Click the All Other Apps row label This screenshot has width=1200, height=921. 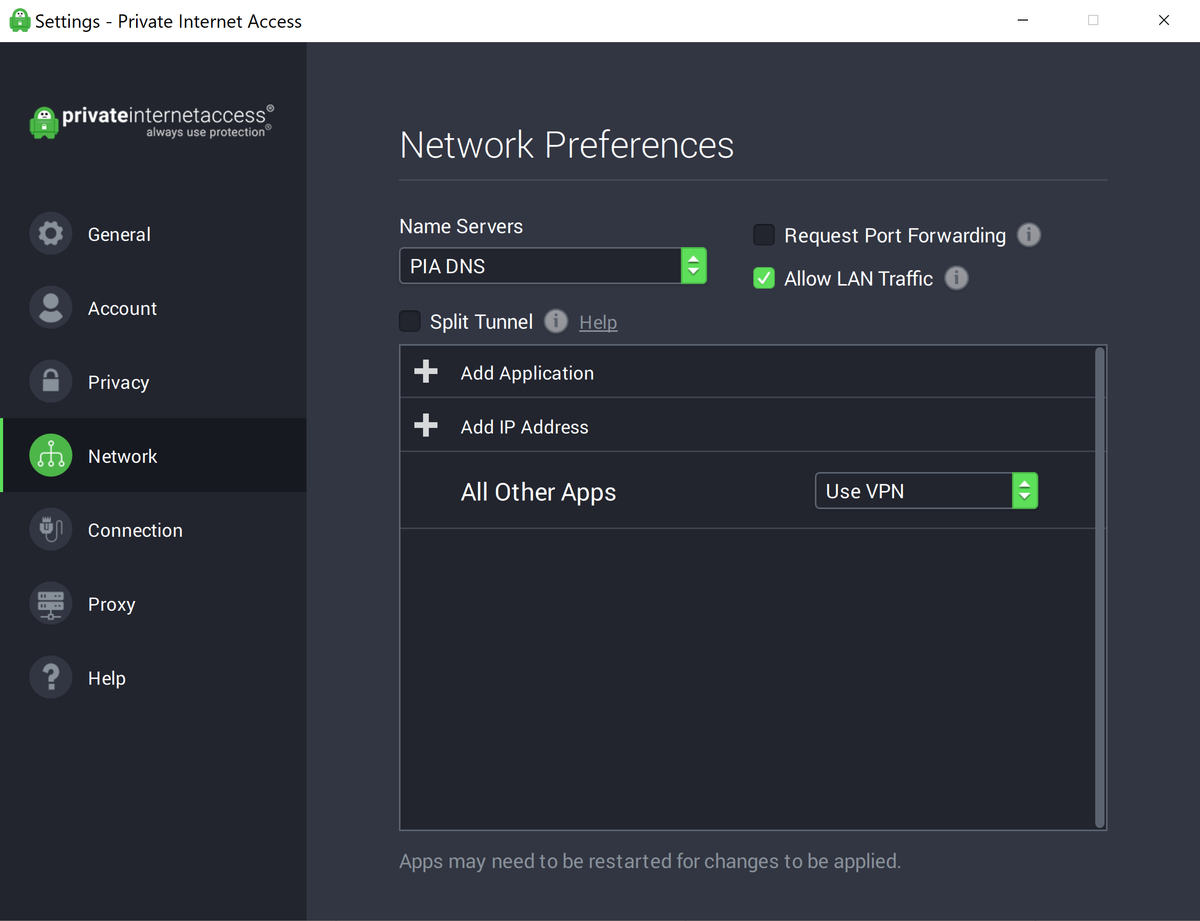pos(538,492)
